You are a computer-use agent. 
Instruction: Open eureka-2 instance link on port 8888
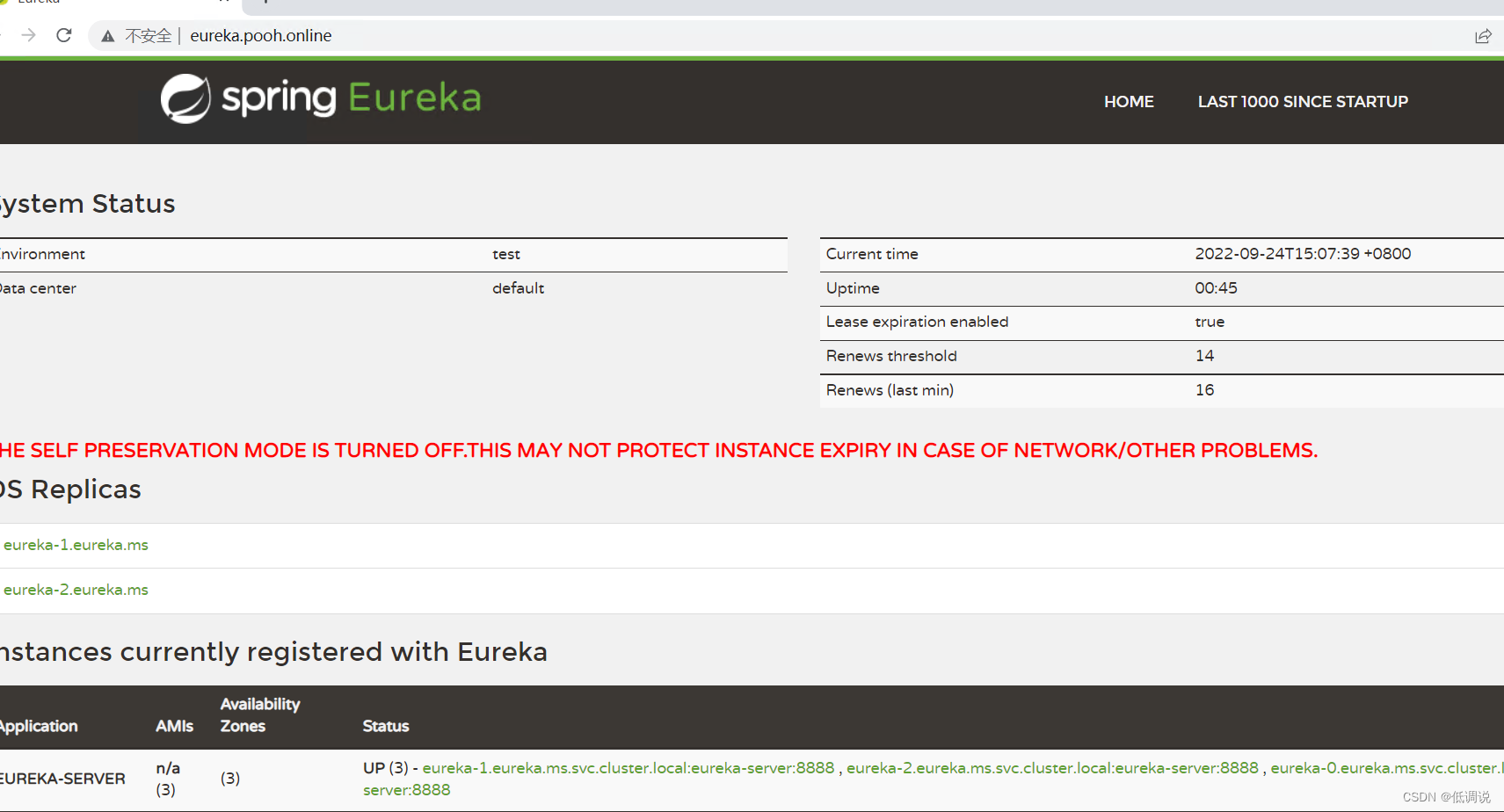point(1052,768)
